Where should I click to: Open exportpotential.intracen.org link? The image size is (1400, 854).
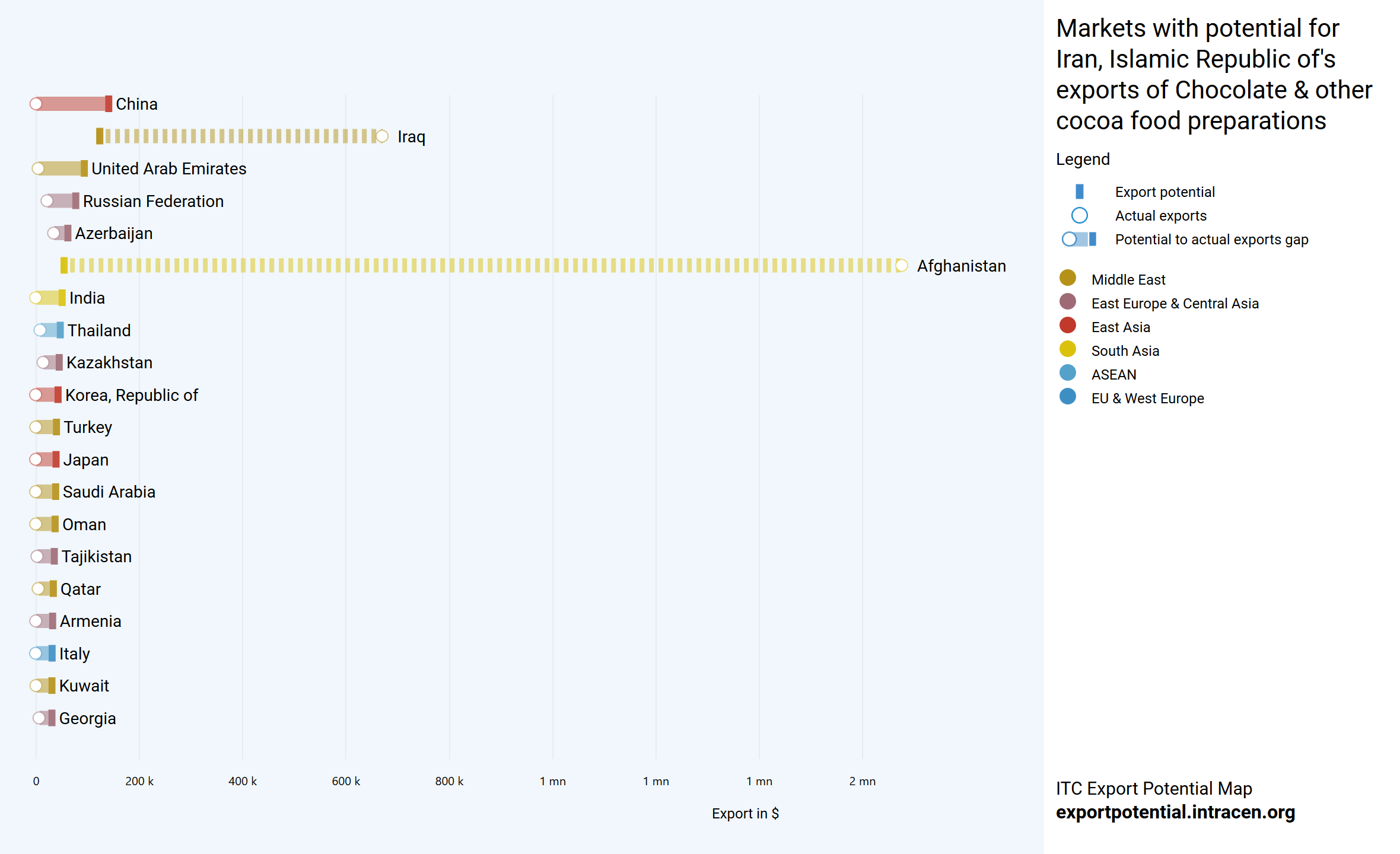point(1175,812)
